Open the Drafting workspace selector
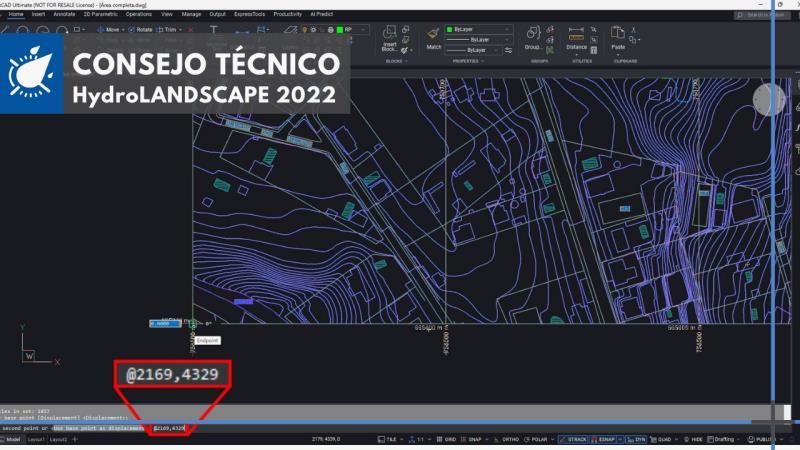 724,439
